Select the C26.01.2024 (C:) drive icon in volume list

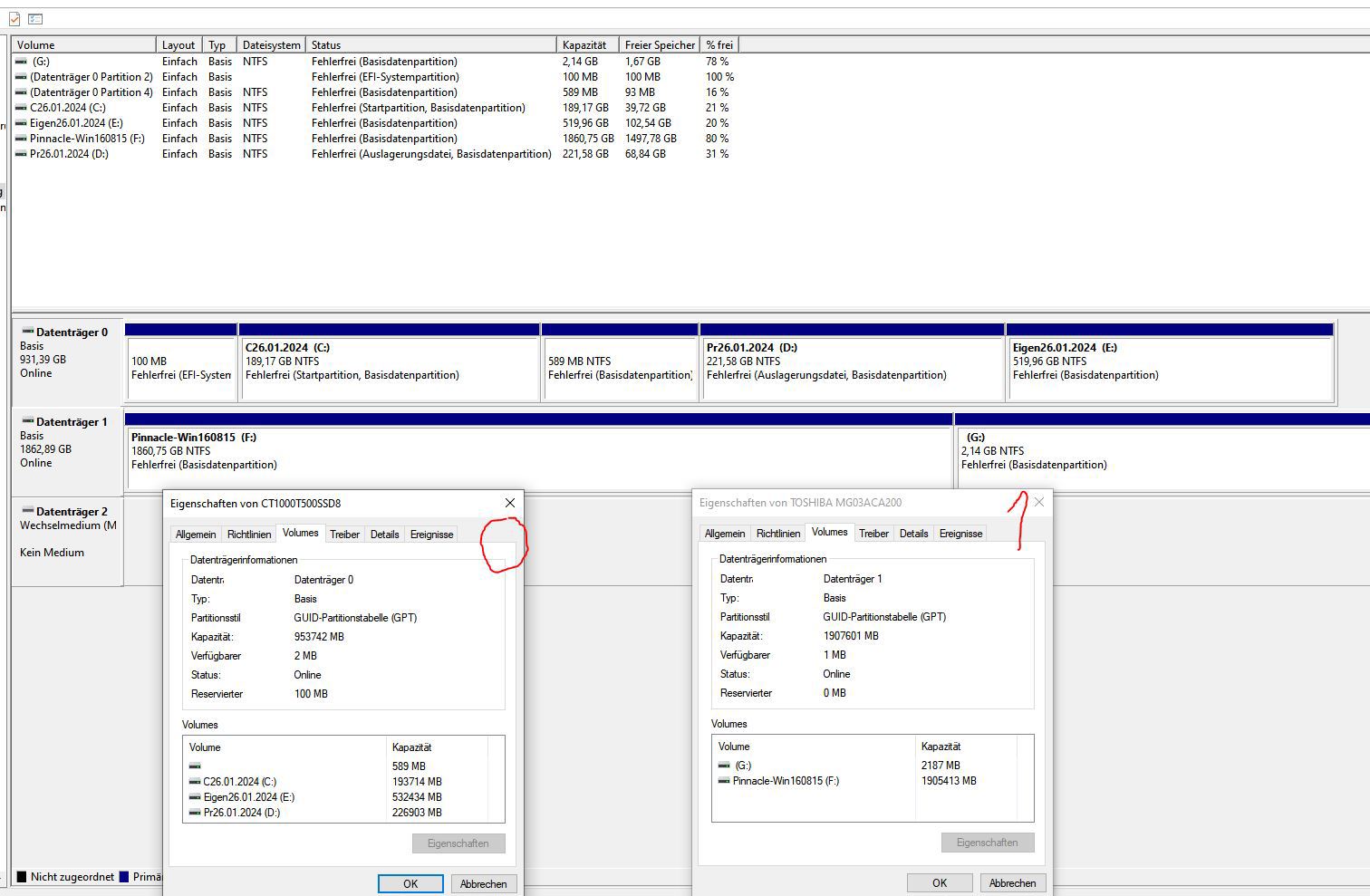tap(22, 108)
